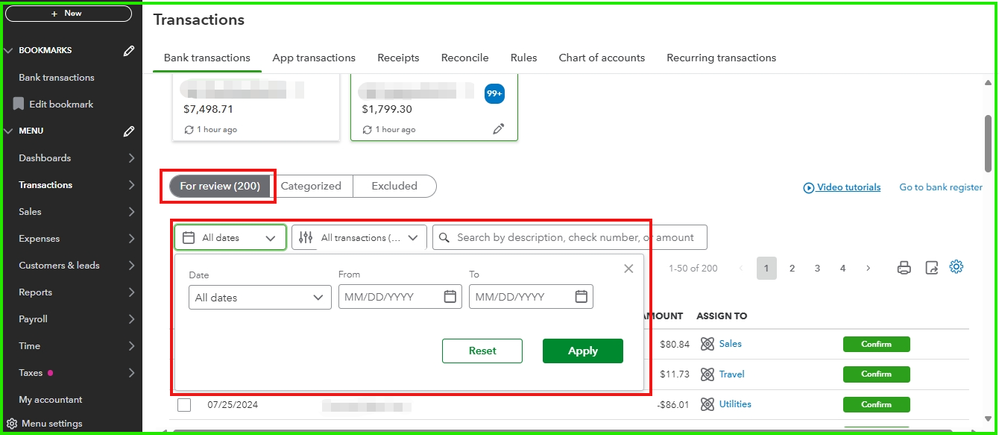Open the All transactions filter dropdown
The width and height of the screenshot is (999, 435).
pos(359,238)
